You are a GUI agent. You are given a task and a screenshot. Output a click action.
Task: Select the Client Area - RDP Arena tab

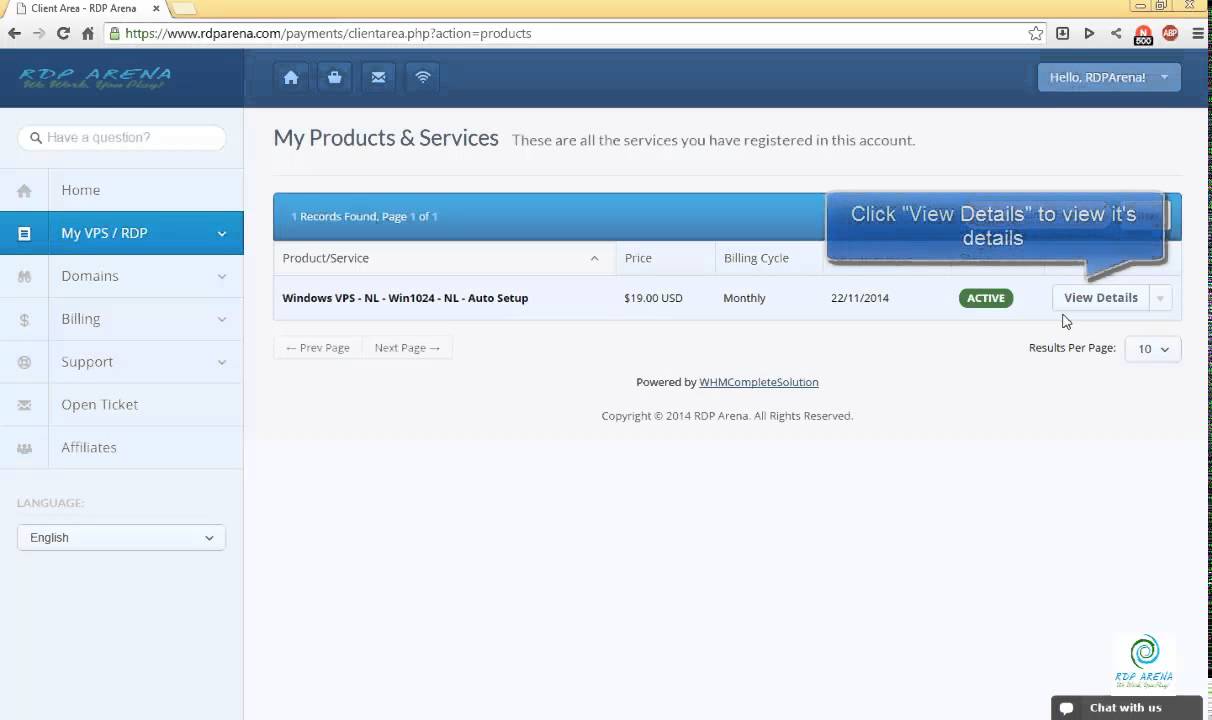coord(88,8)
